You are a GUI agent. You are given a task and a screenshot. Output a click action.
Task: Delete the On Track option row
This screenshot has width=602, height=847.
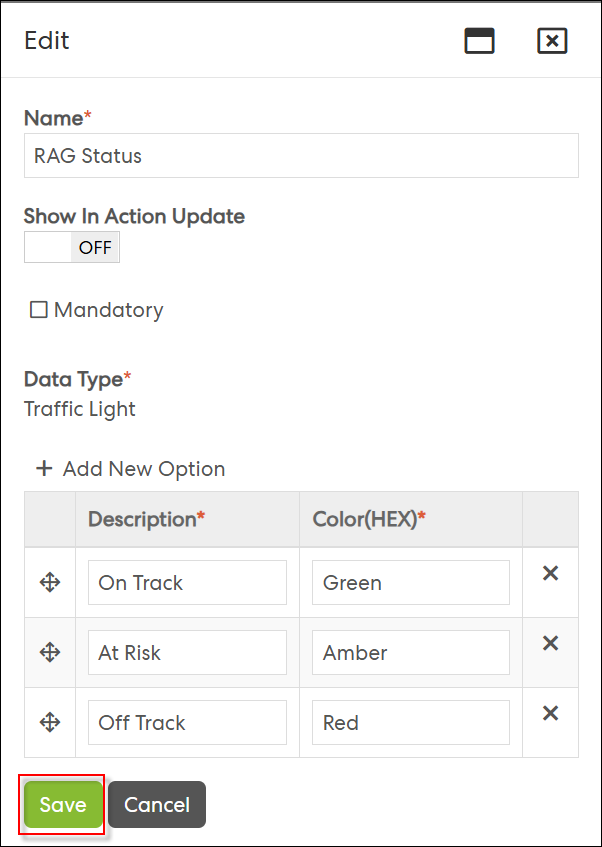pyautogui.click(x=550, y=573)
